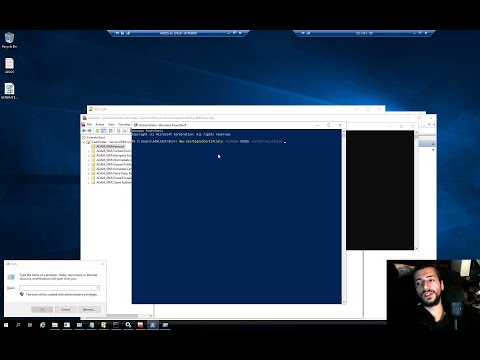480x360 pixels.
Task: Close the Run dialog
Action: (103, 264)
